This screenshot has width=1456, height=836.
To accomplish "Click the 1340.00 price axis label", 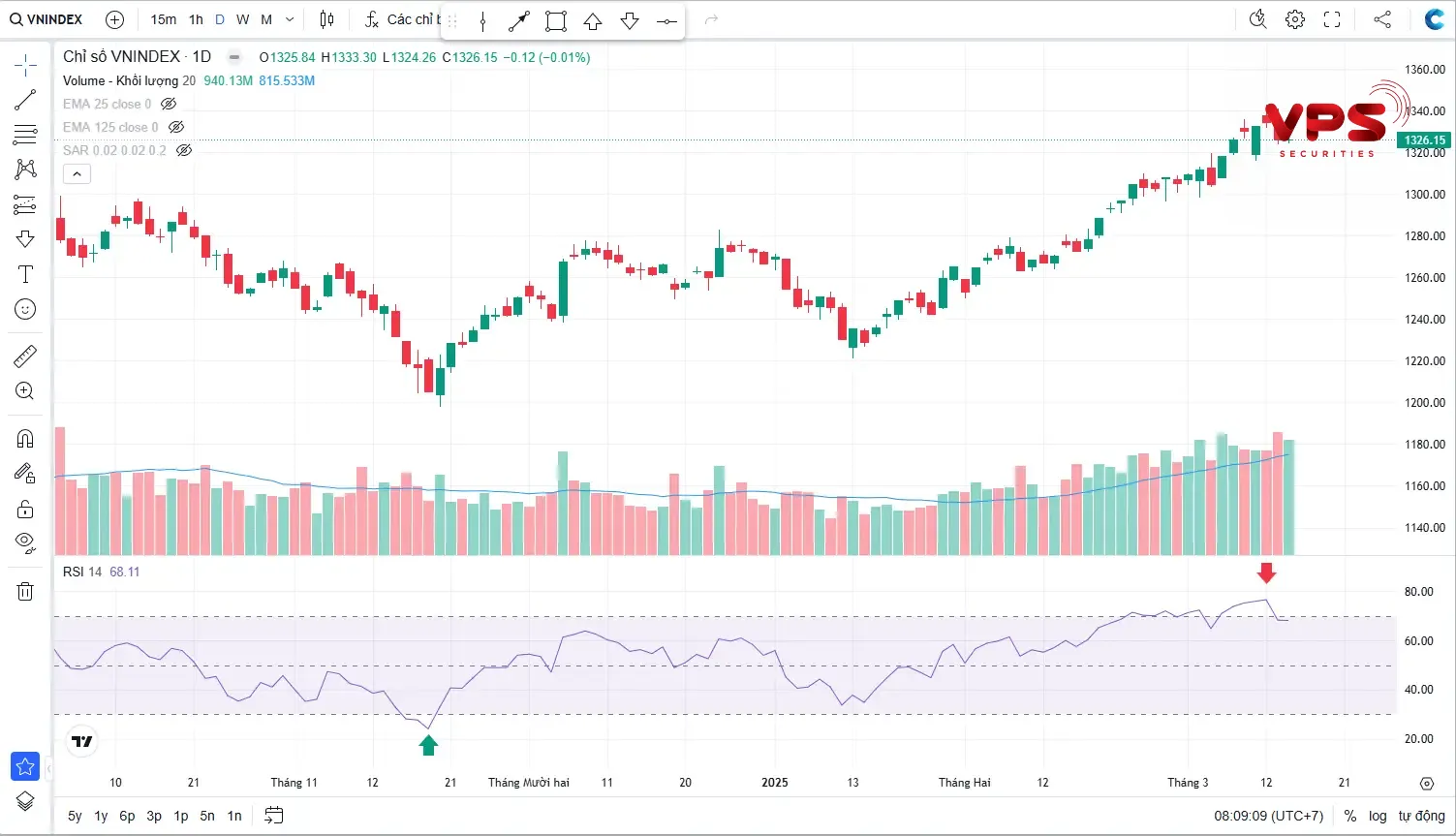I will pyautogui.click(x=1424, y=111).
